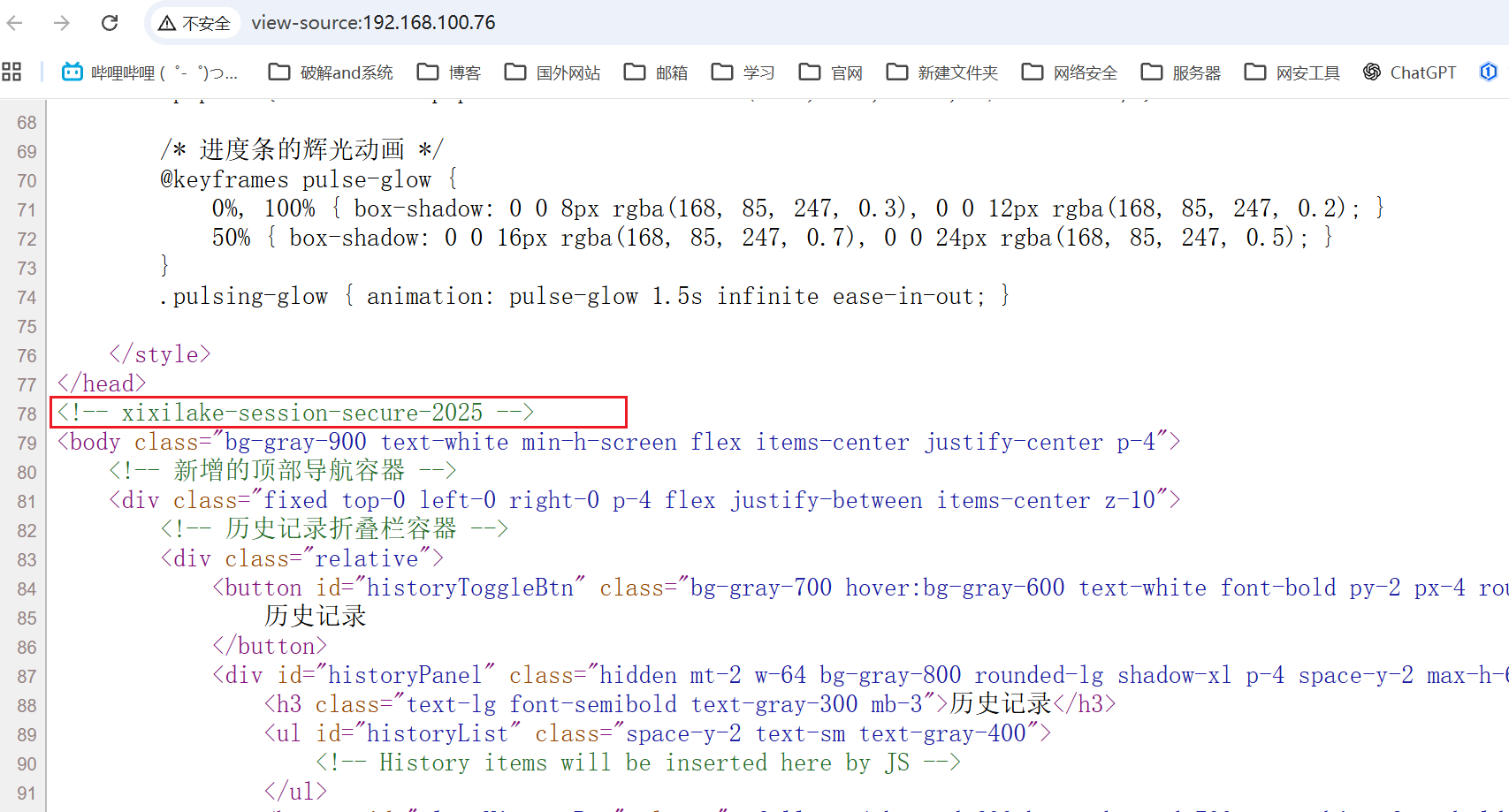Open the ChatGPT bookmark

(x=1409, y=72)
